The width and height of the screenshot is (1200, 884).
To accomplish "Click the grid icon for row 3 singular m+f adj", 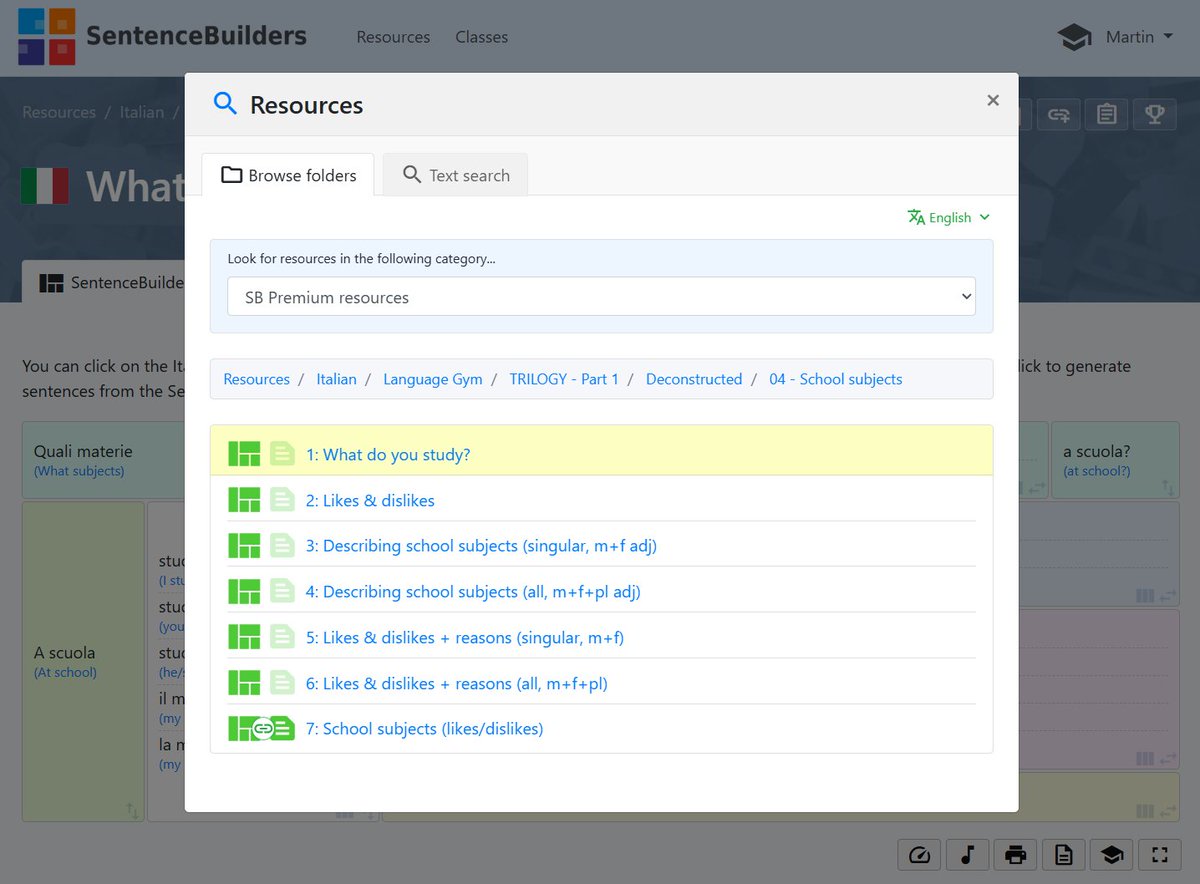I will pyautogui.click(x=244, y=546).
